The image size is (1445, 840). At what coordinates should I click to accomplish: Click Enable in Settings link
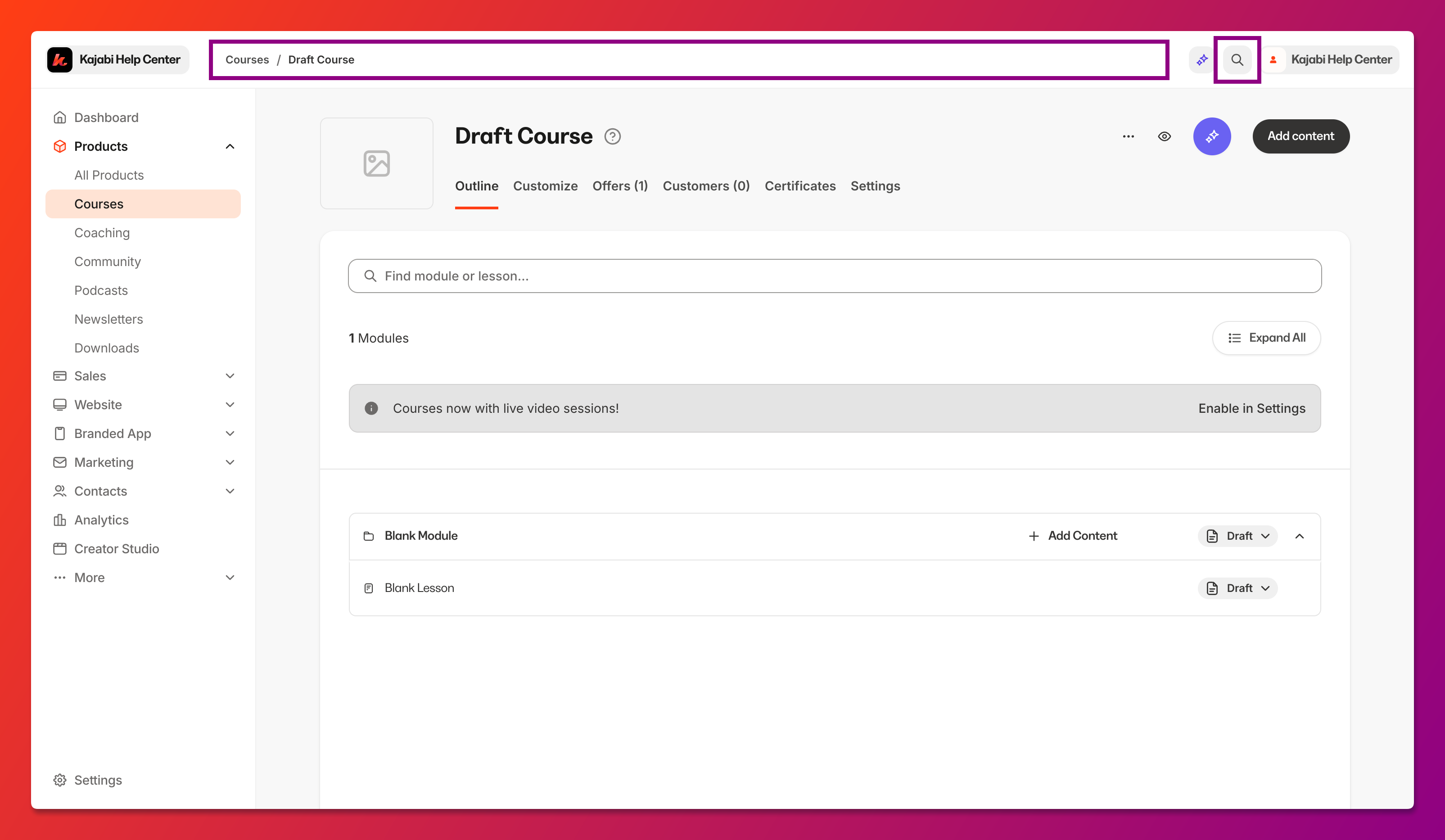point(1252,408)
